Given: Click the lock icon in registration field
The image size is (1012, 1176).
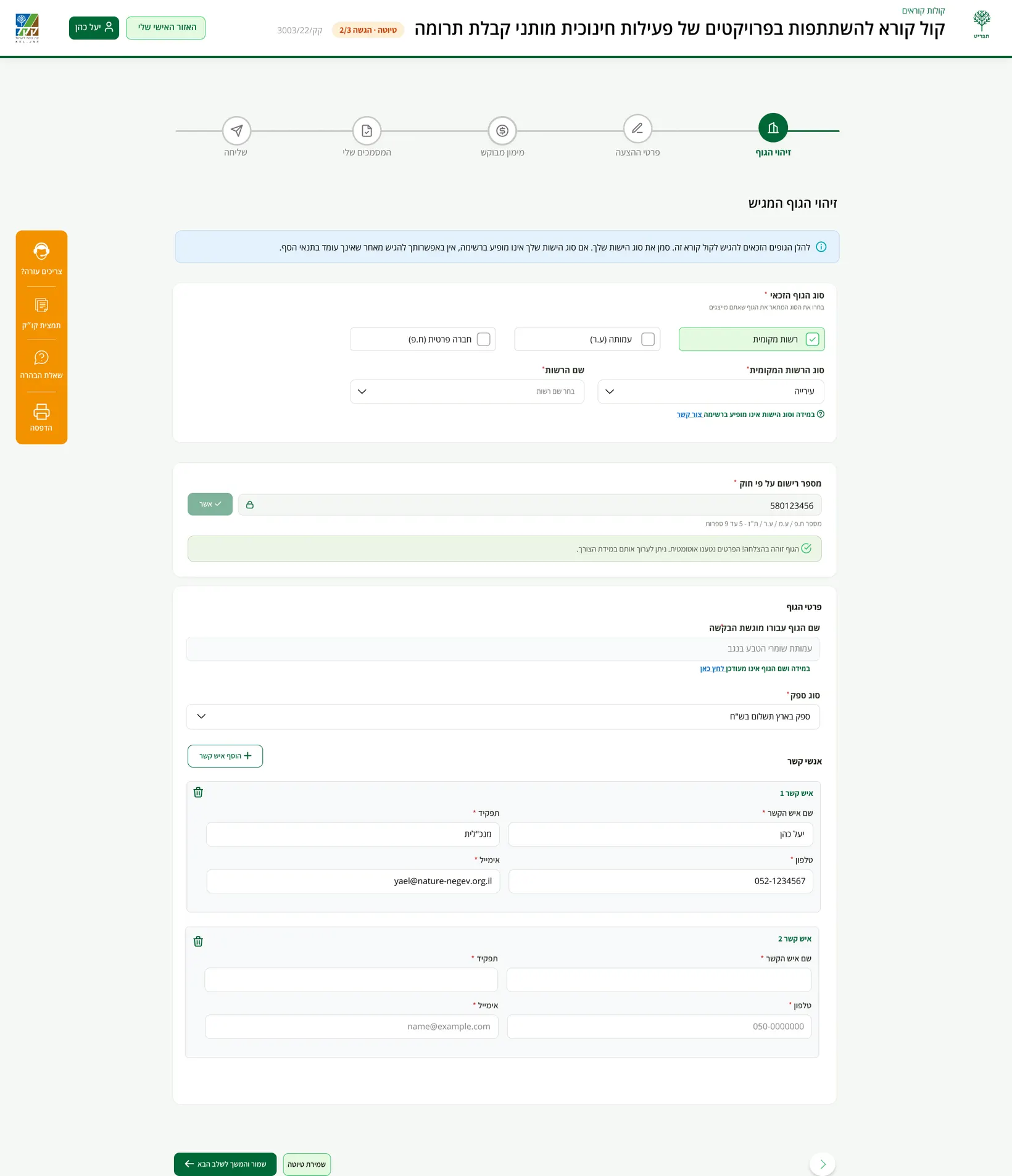Looking at the screenshot, I should pyautogui.click(x=250, y=505).
